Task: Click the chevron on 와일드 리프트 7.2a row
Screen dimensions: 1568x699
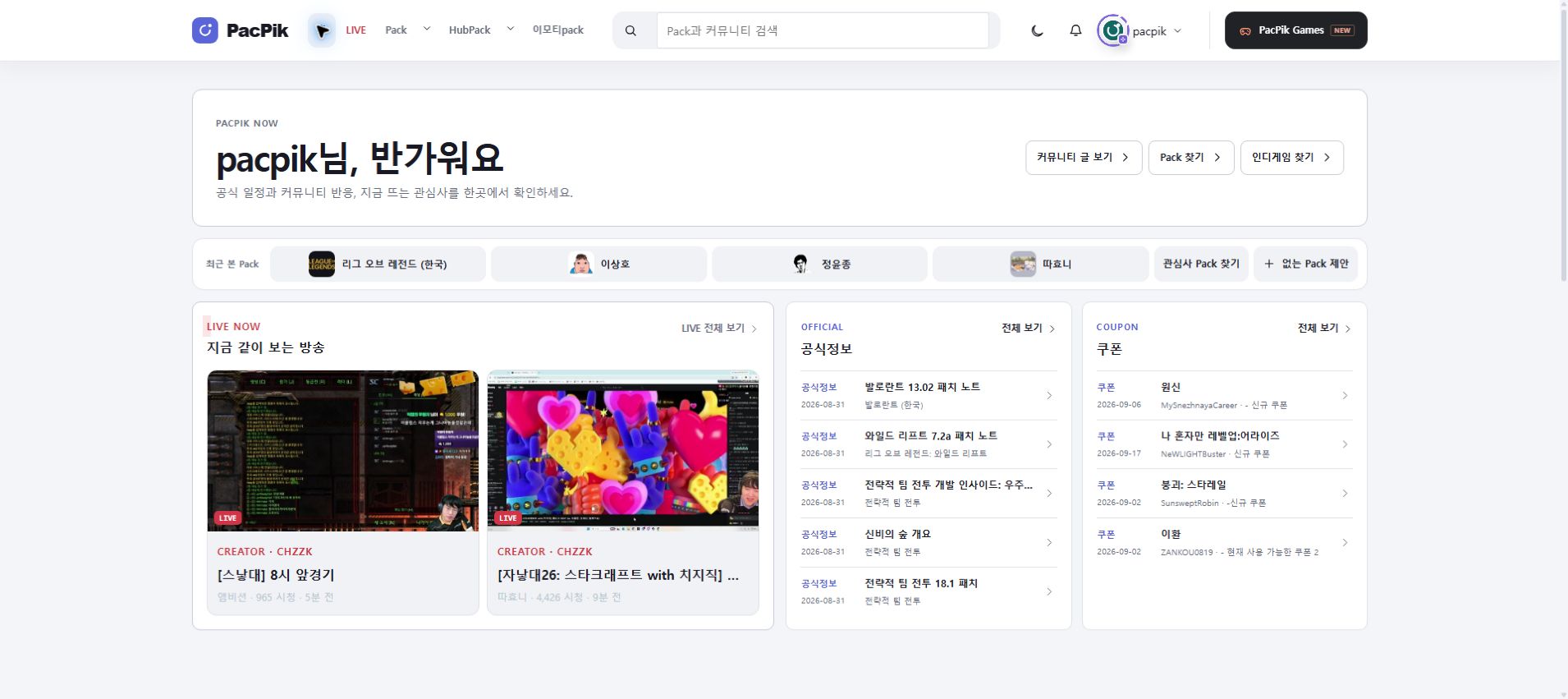Action: point(1049,444)
